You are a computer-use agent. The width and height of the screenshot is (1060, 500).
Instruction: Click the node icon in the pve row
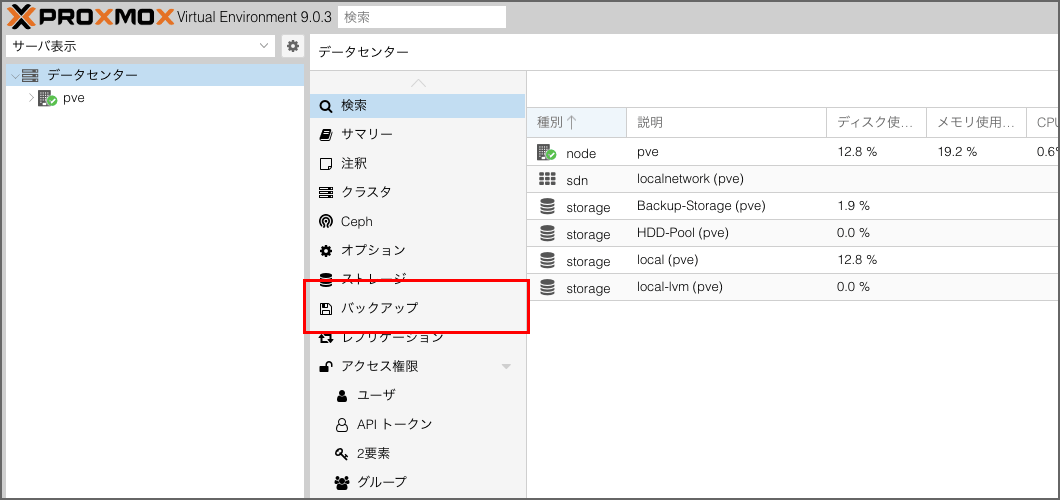pyautogui.click(x=546, y=152)
